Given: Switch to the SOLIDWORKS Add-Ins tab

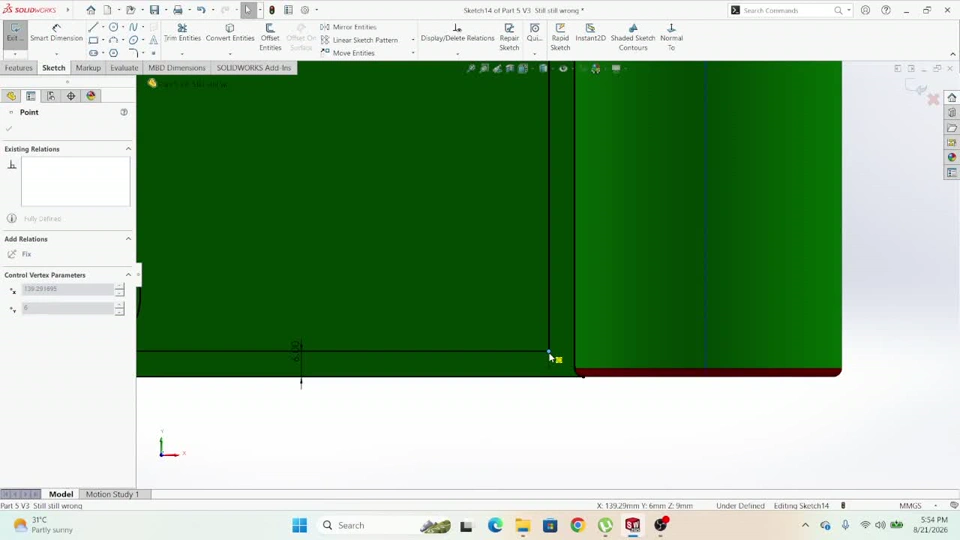Looking at the screenshot, I should [253, 68].
